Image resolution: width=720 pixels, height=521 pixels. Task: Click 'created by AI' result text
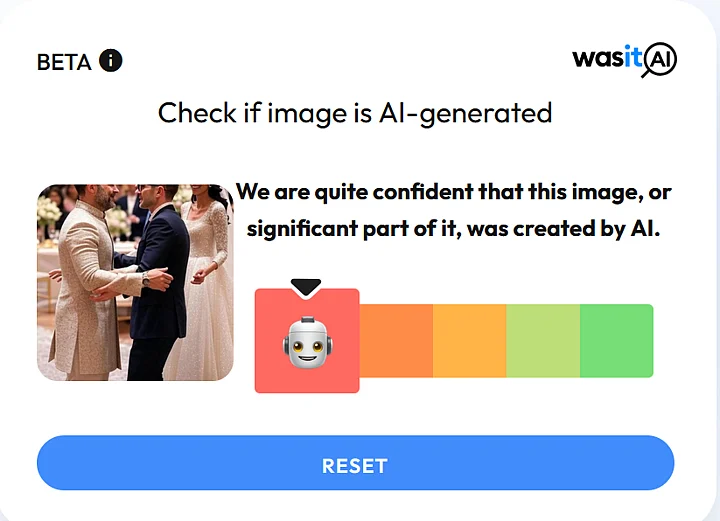pos(587,228)
